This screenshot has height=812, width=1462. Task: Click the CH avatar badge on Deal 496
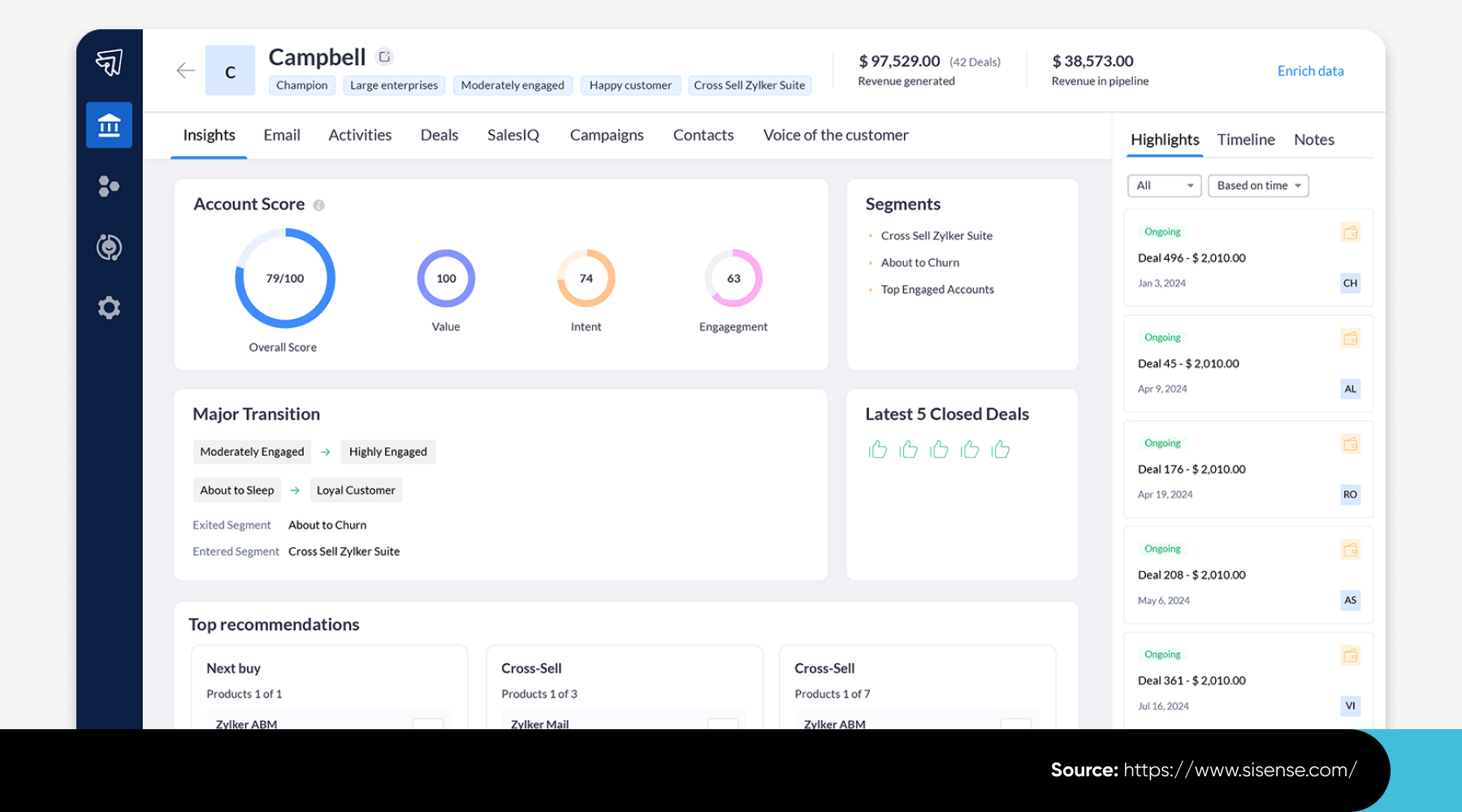pos(1350,283)
